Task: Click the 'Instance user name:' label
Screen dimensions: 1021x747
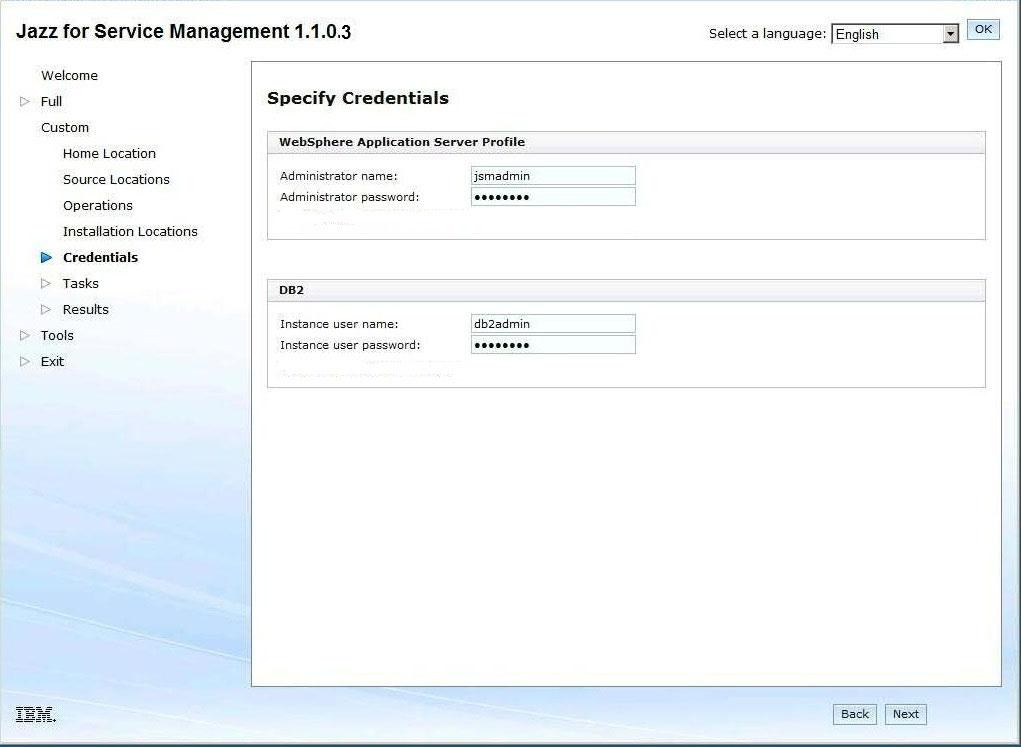Action: [x=339, y=324]
